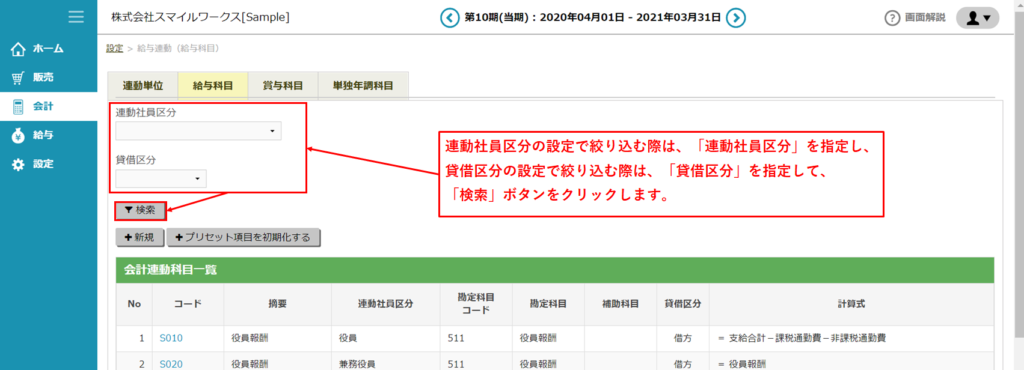Viewport: 1024px width, 370px height.
Task: Open ホーム in sidebar
Action: 48,49
